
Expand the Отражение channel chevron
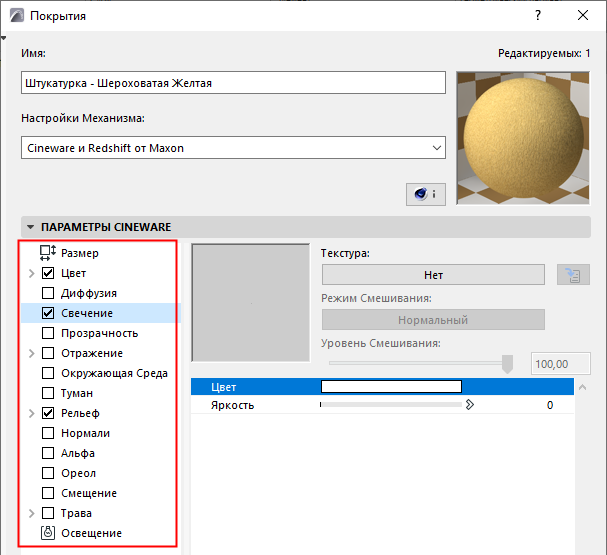(32, 353)
